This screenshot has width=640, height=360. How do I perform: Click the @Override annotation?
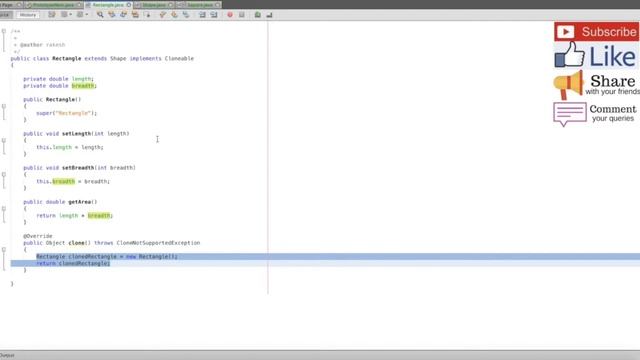tap(38, 236)
